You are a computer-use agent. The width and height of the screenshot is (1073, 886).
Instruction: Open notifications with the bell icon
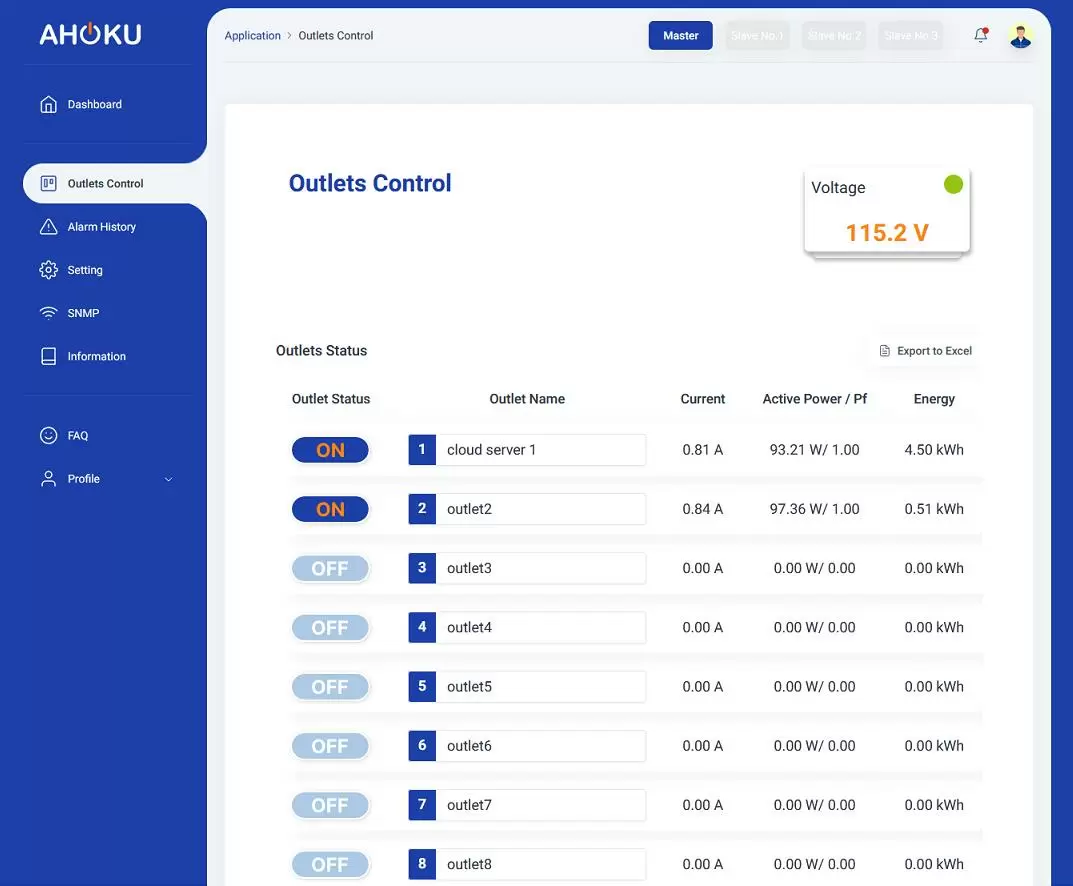coord(980,35)
